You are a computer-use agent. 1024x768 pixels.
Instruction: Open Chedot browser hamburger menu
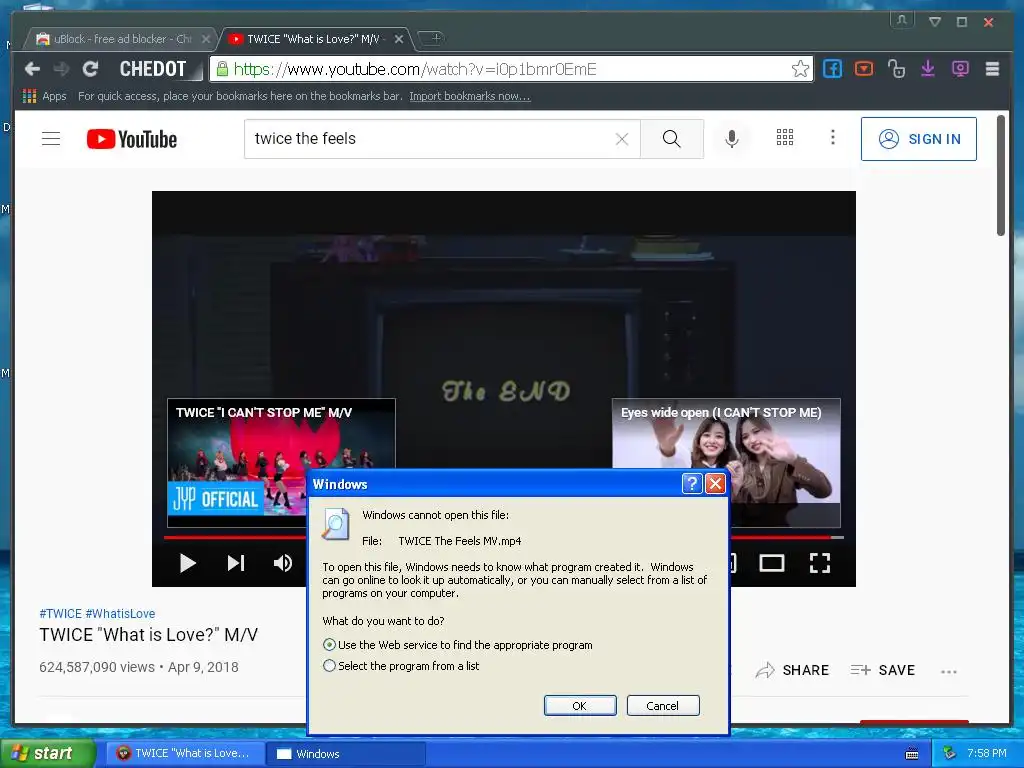coord(992,69)
